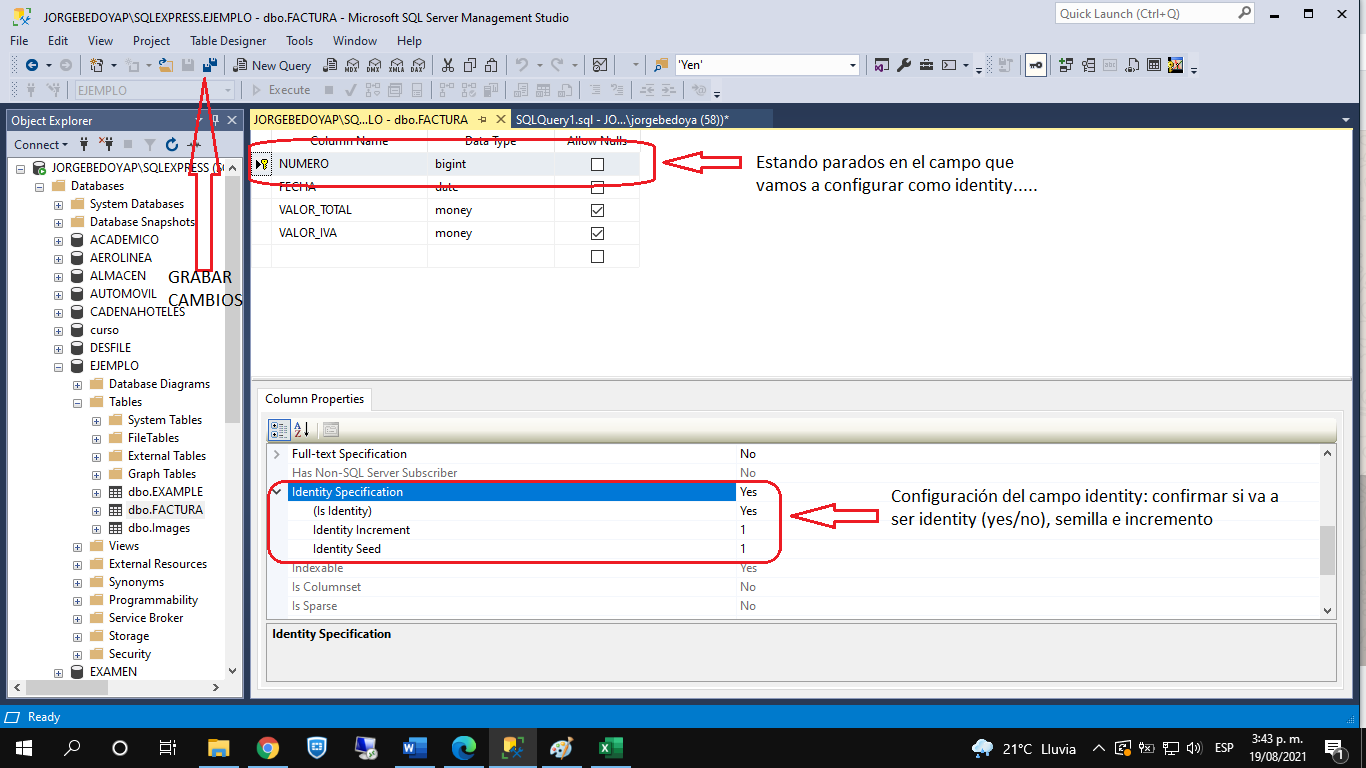Expand the ACADEMICO database node

pyautogui.click(x=58, y=240)
